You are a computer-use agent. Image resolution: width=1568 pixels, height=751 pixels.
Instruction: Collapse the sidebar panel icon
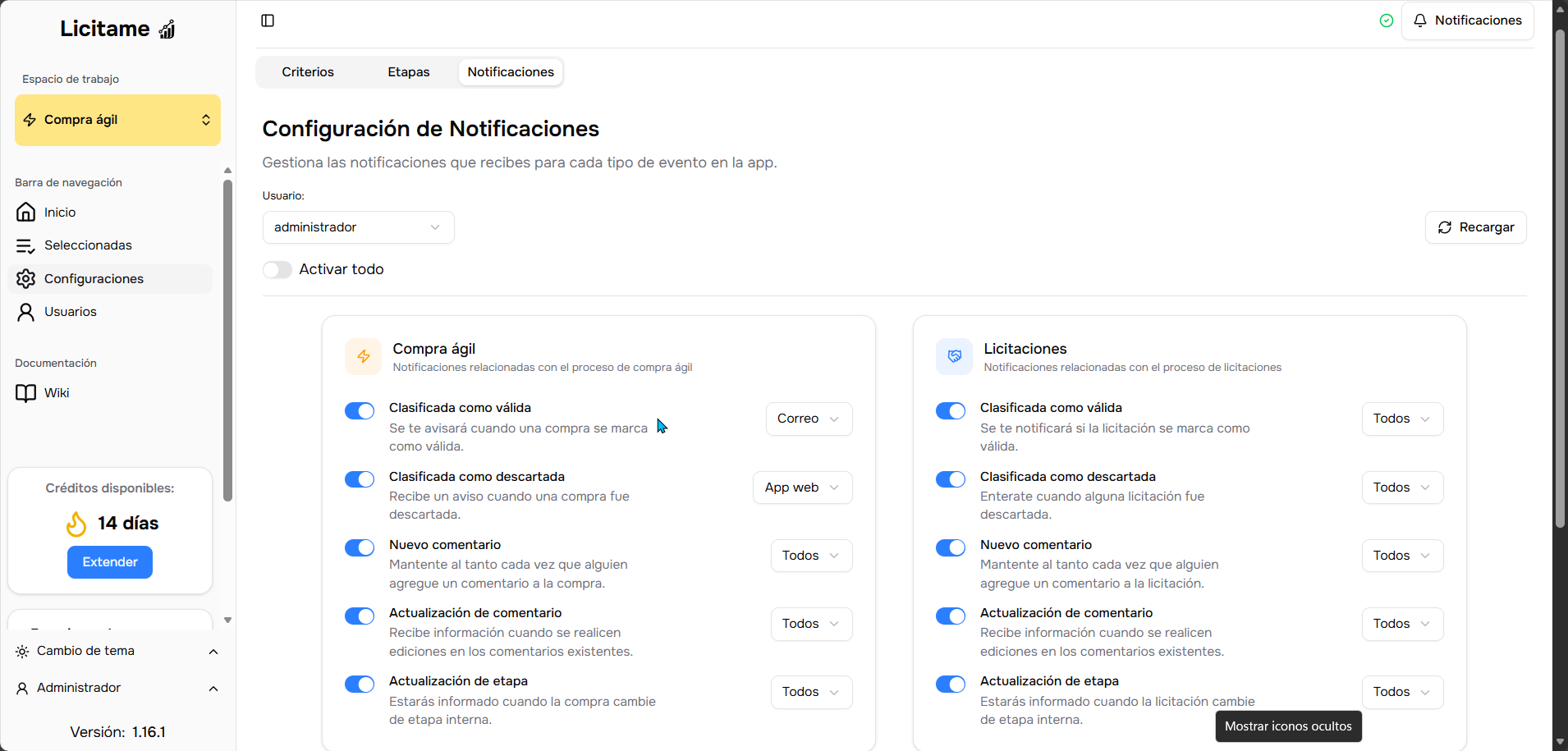(268, 21)
